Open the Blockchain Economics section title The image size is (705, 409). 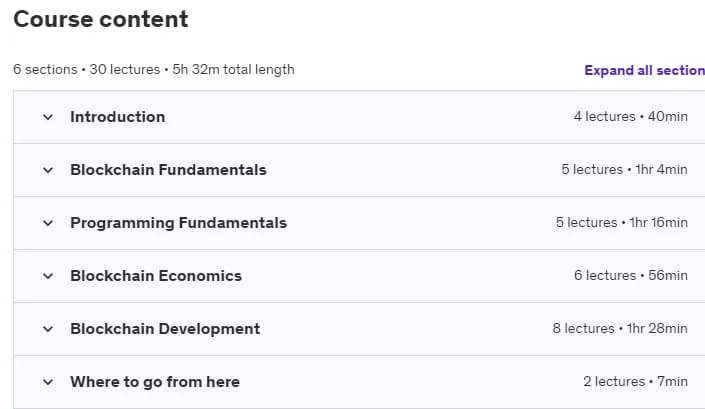click(x=156, y=276)
